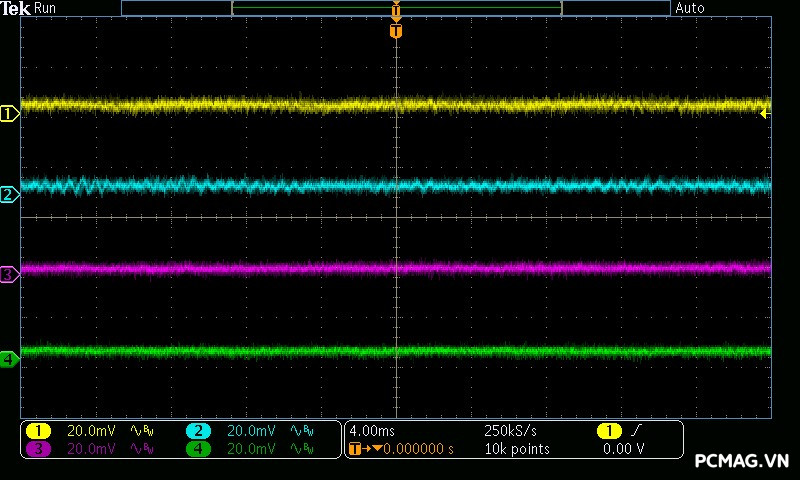
Task: Select the channel 2 cyan badge in readout
Action: (x=198, y=431)
